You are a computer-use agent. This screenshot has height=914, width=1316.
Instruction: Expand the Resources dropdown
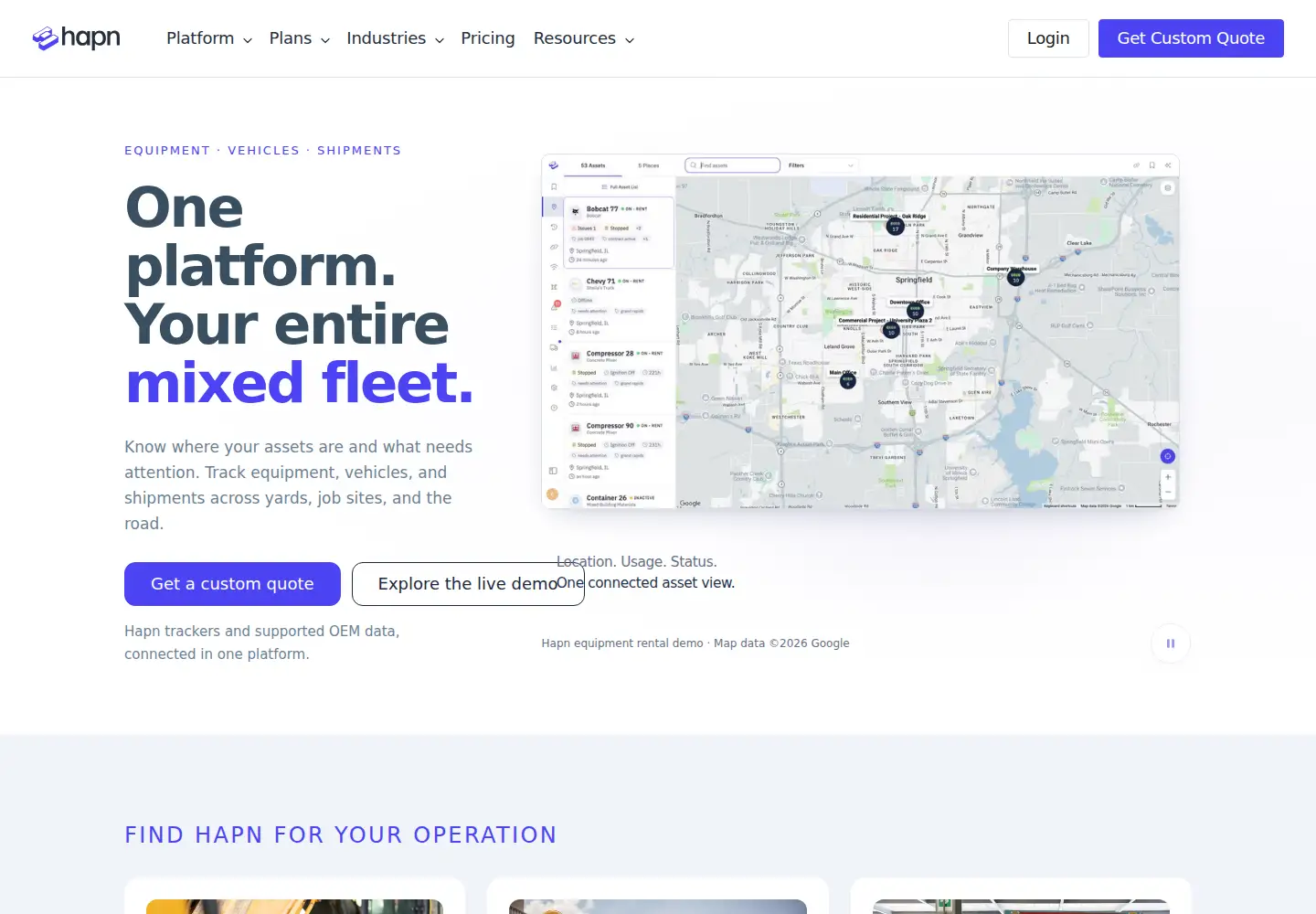click(584, 38)
